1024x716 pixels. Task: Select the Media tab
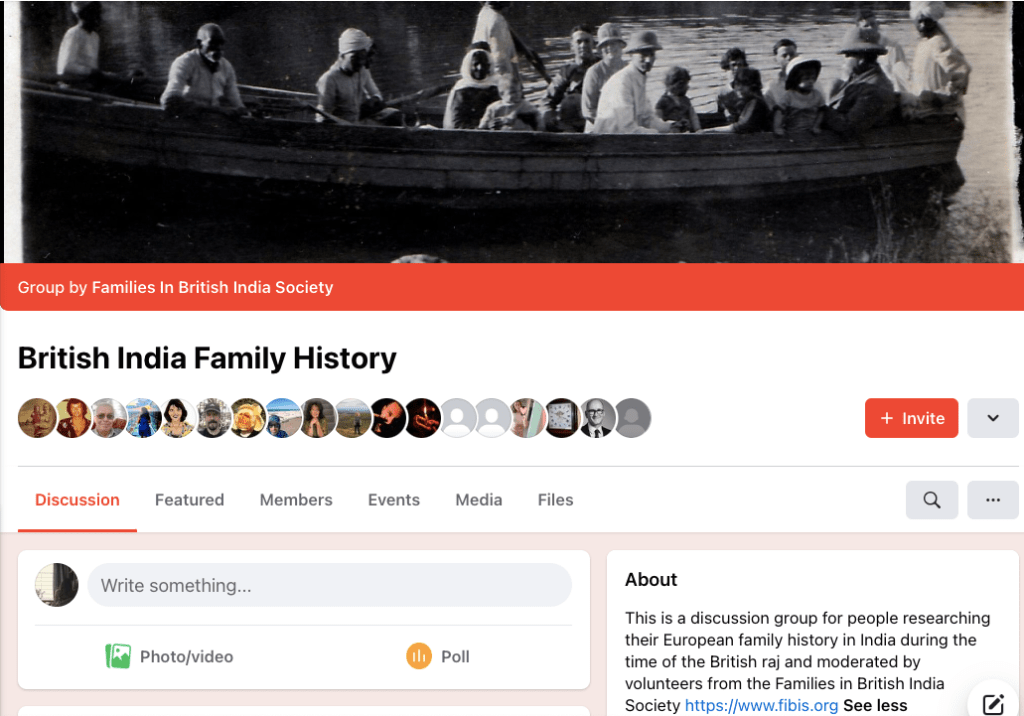[x=479, y=500]
